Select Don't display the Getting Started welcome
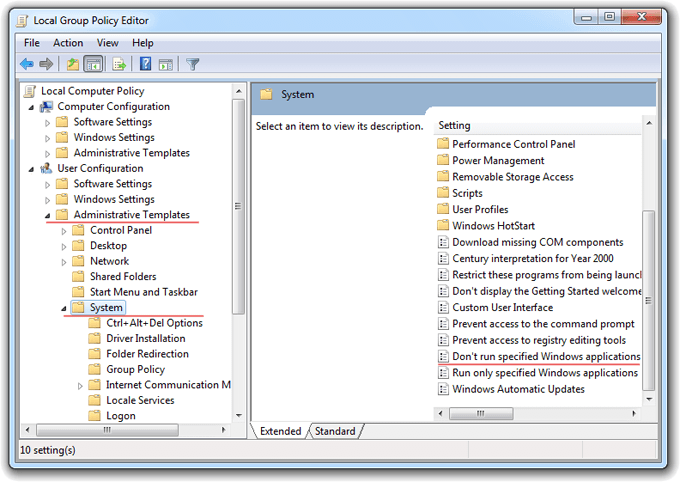680x482 pixels. tap(546, 291)
